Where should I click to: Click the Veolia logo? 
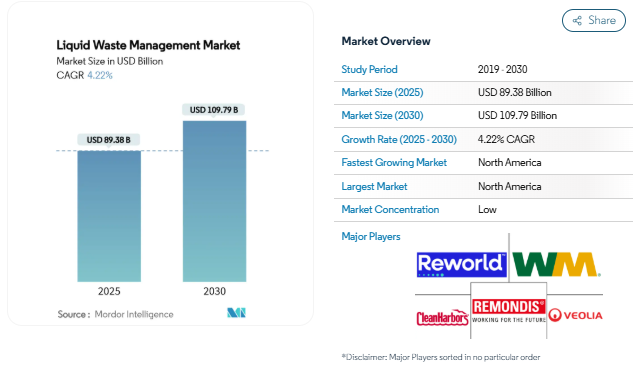point(575,315)
